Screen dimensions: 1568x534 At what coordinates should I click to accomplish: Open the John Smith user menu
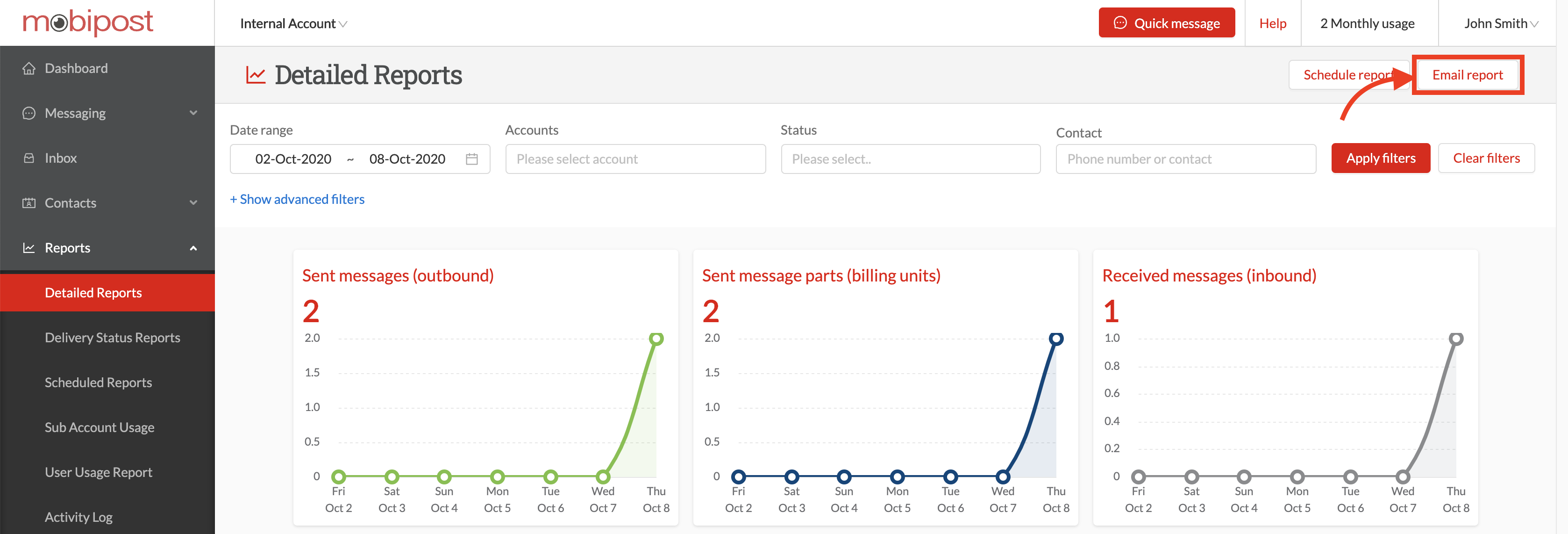point(1500,24)
